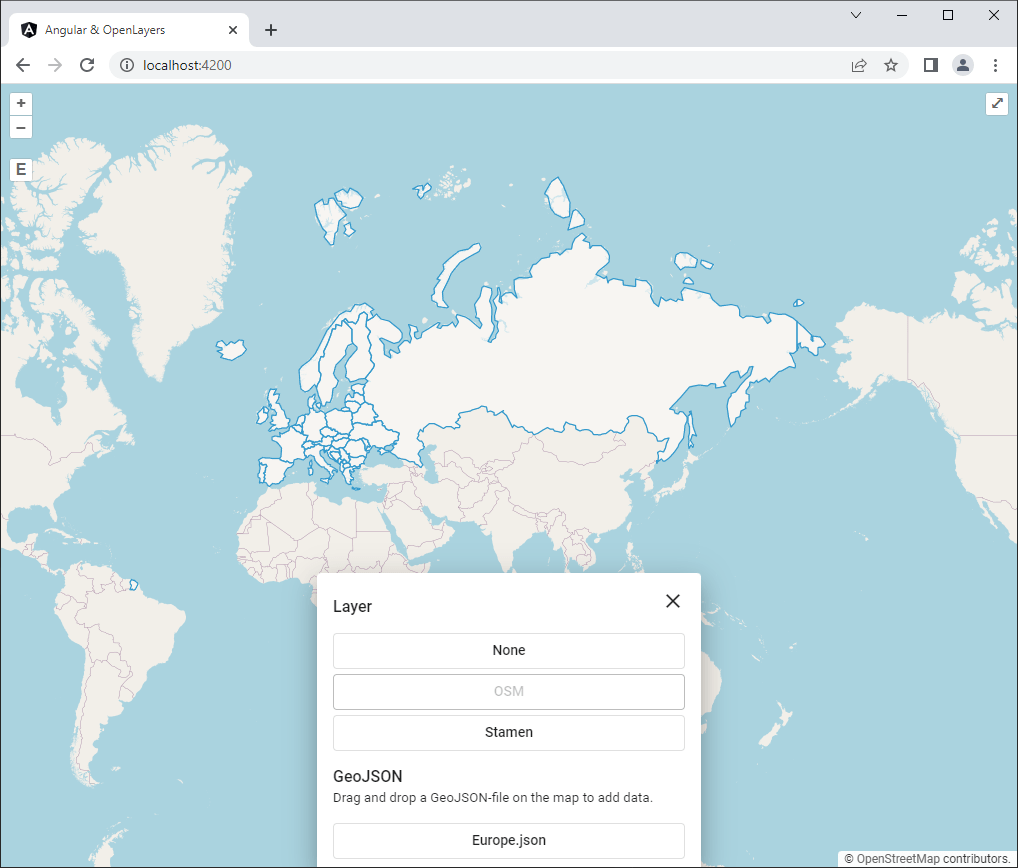Viewport: 1018px width, 868px height.
Task: Zoom in on the map
Action: (21, 103)
